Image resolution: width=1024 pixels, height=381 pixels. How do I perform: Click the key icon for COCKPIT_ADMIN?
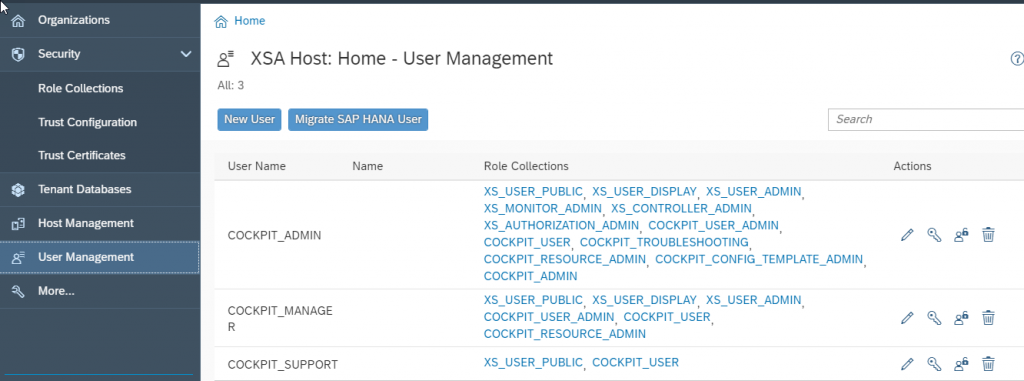pos(934,235)
